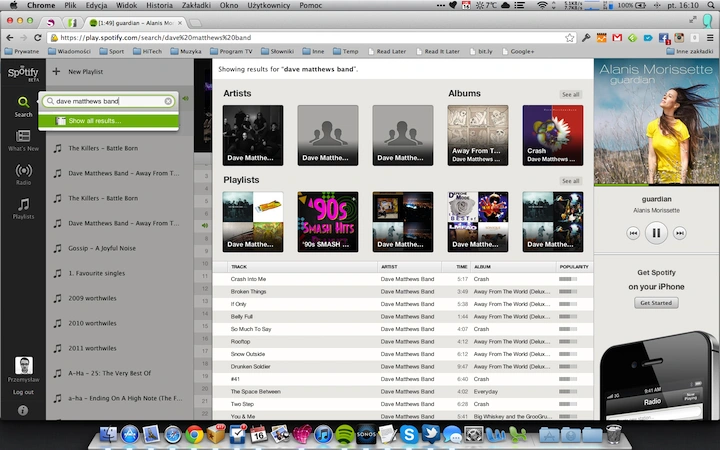Bookmark page with the star icon
Viewport: 720px width, 450px height.
tap(569, 38)
